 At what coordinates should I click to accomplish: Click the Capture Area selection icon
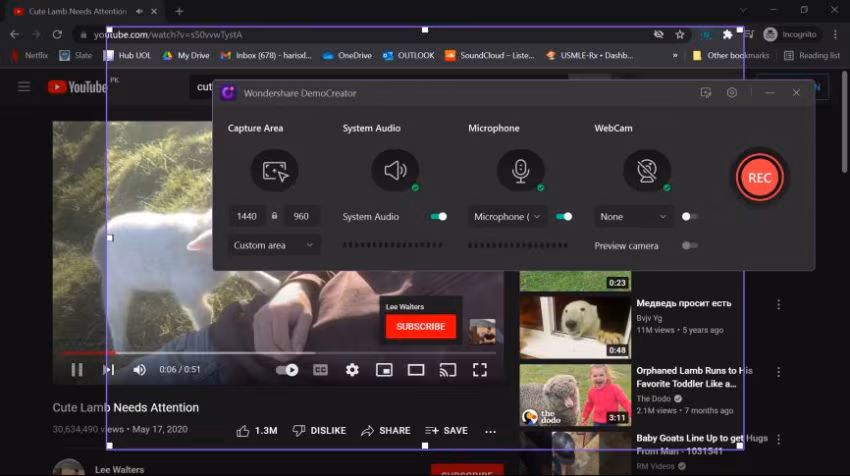(275, 171)
